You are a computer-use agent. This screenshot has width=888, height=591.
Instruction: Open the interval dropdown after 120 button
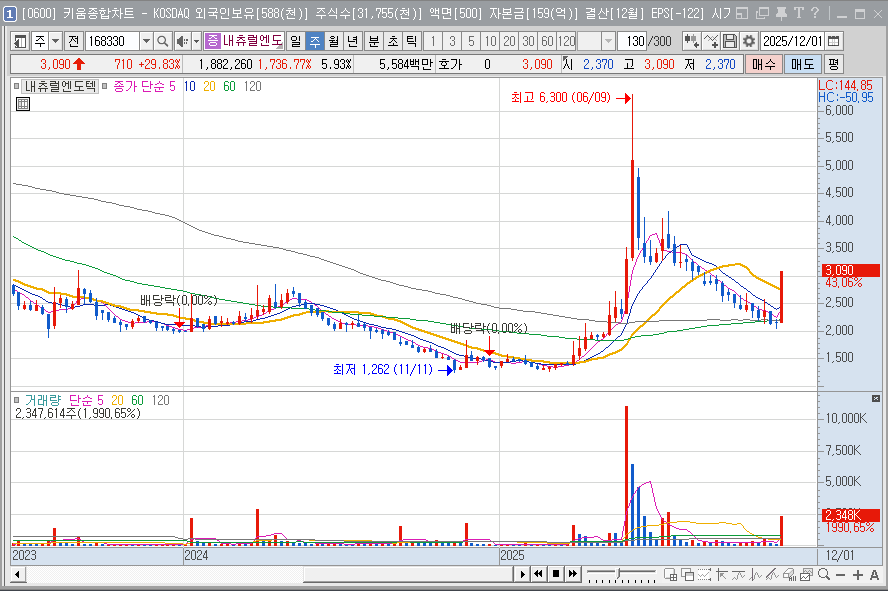pyautogui.click(x=608, y=41)
